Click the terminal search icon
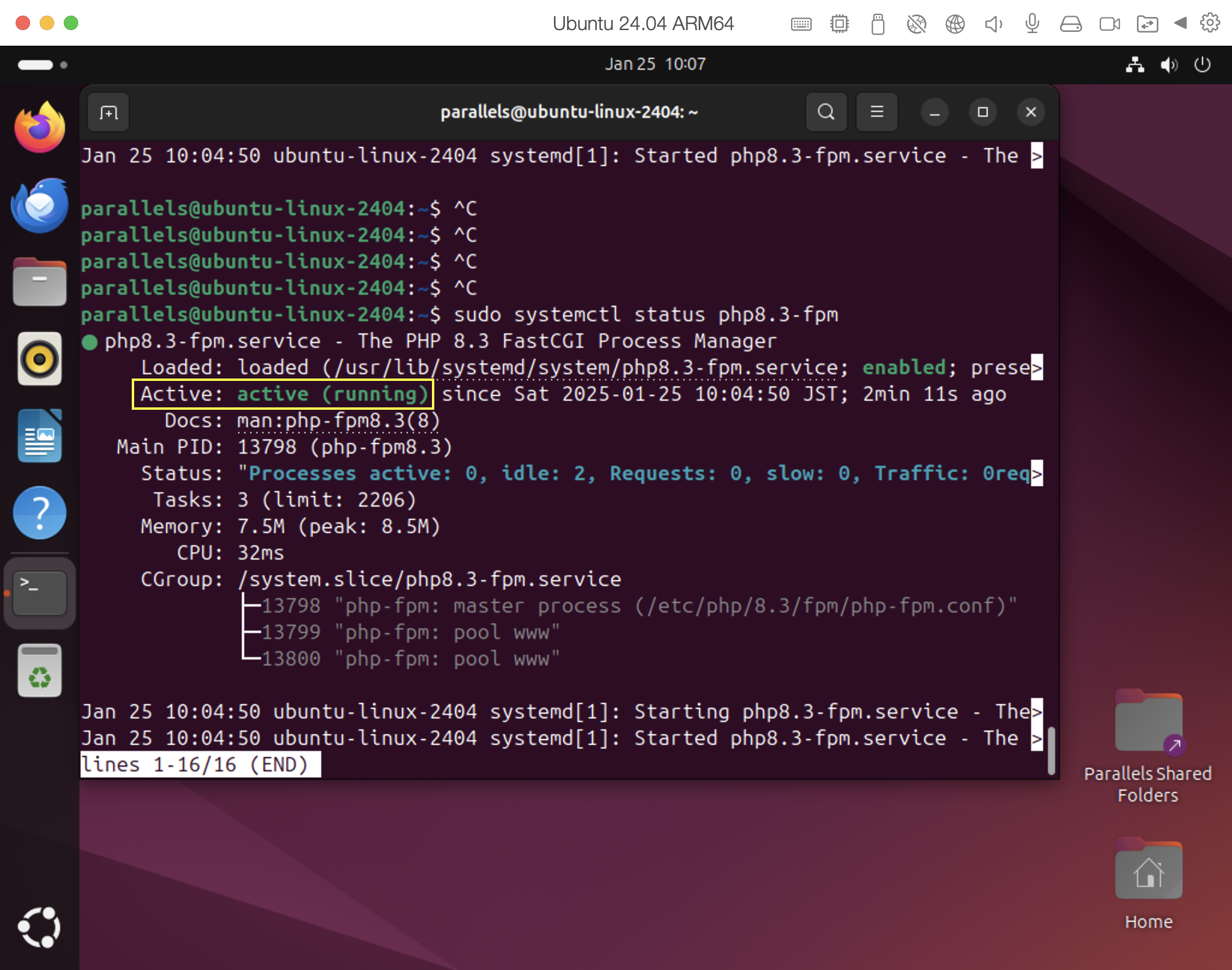This screenshot has height=970, width=1232. click(x=826, y=113)
